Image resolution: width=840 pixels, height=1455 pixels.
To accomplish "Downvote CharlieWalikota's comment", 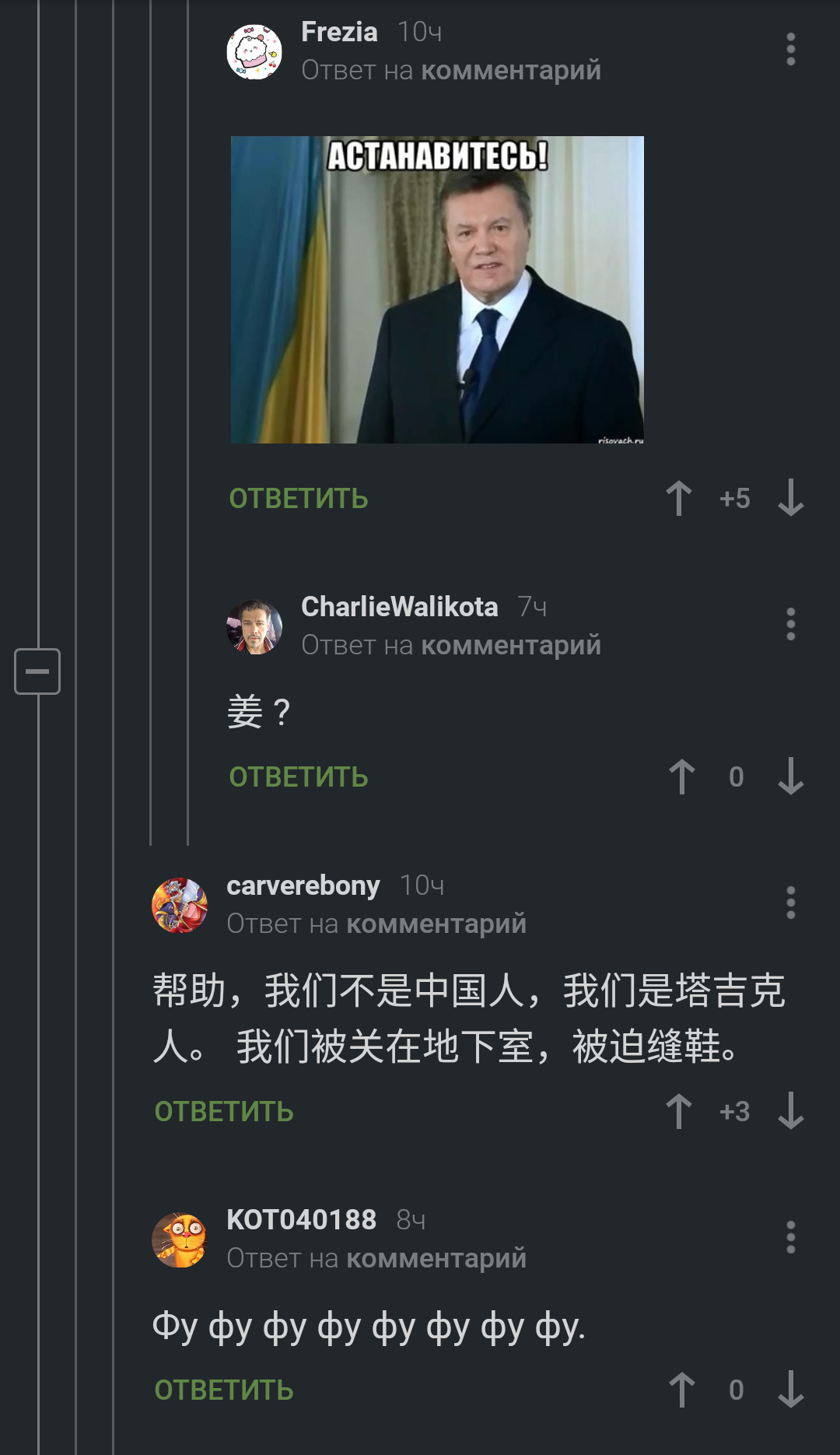I will 791,777.
